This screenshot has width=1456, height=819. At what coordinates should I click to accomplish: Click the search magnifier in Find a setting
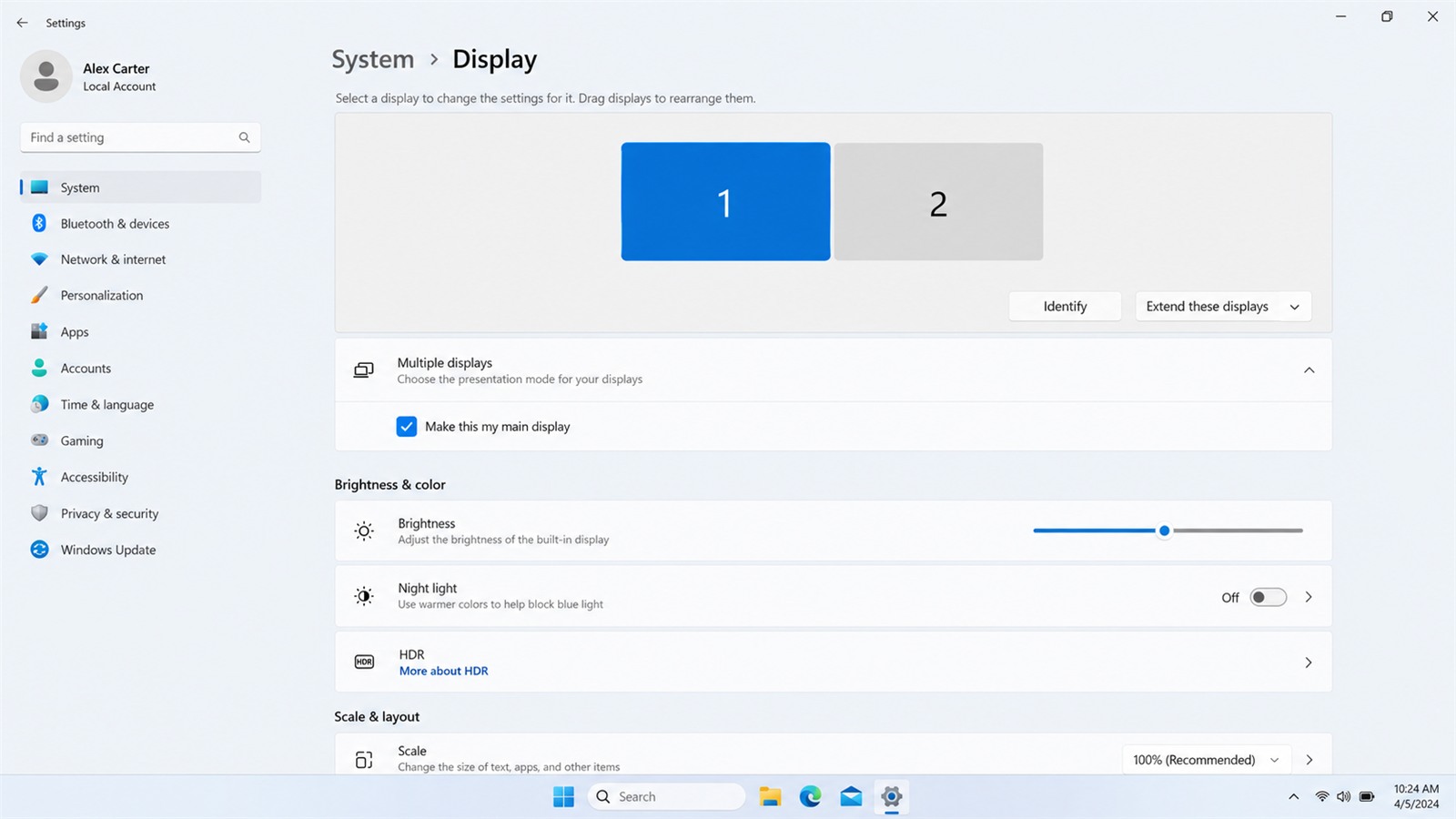tap(244, 137)
